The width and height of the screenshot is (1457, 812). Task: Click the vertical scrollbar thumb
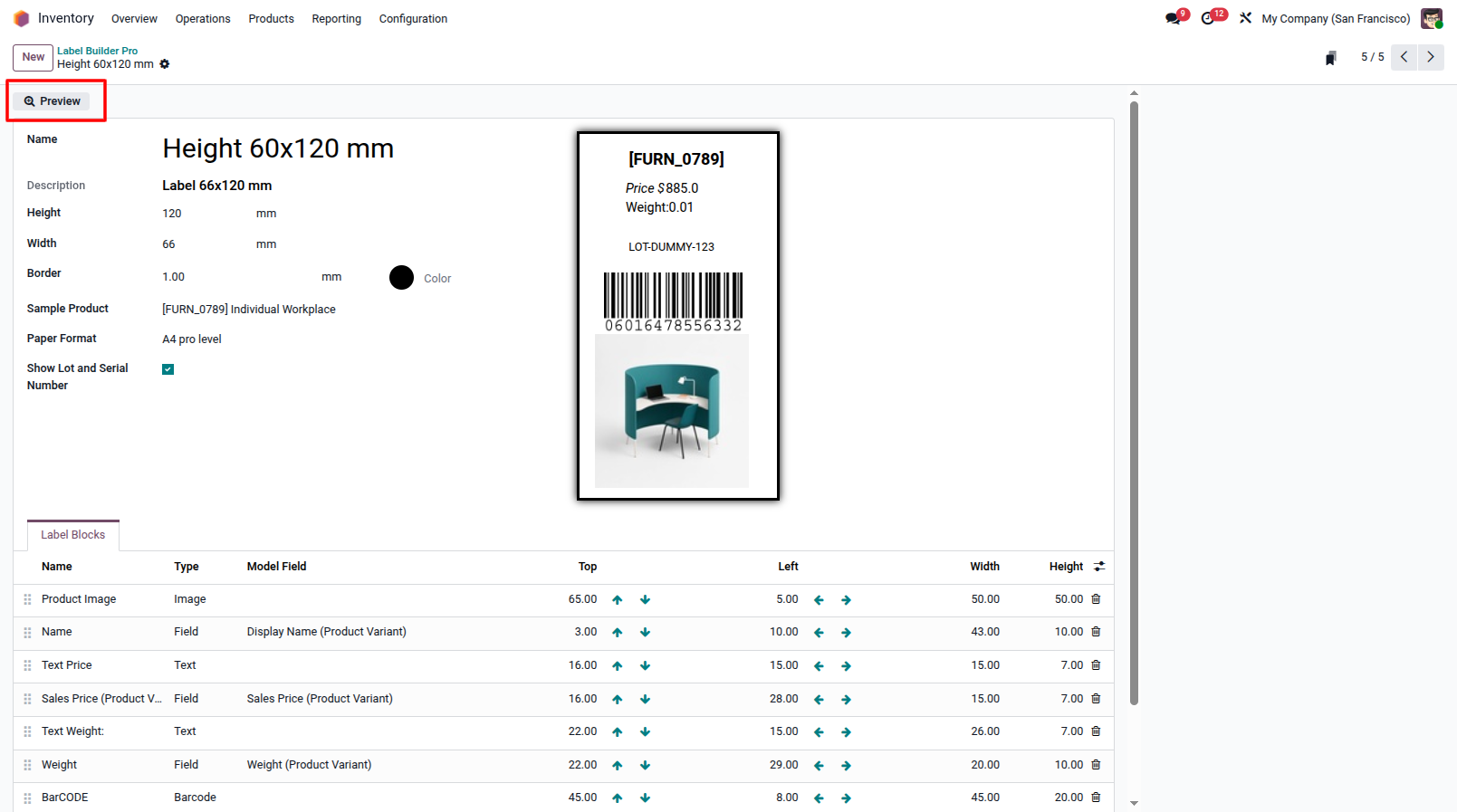point(1134,403)
